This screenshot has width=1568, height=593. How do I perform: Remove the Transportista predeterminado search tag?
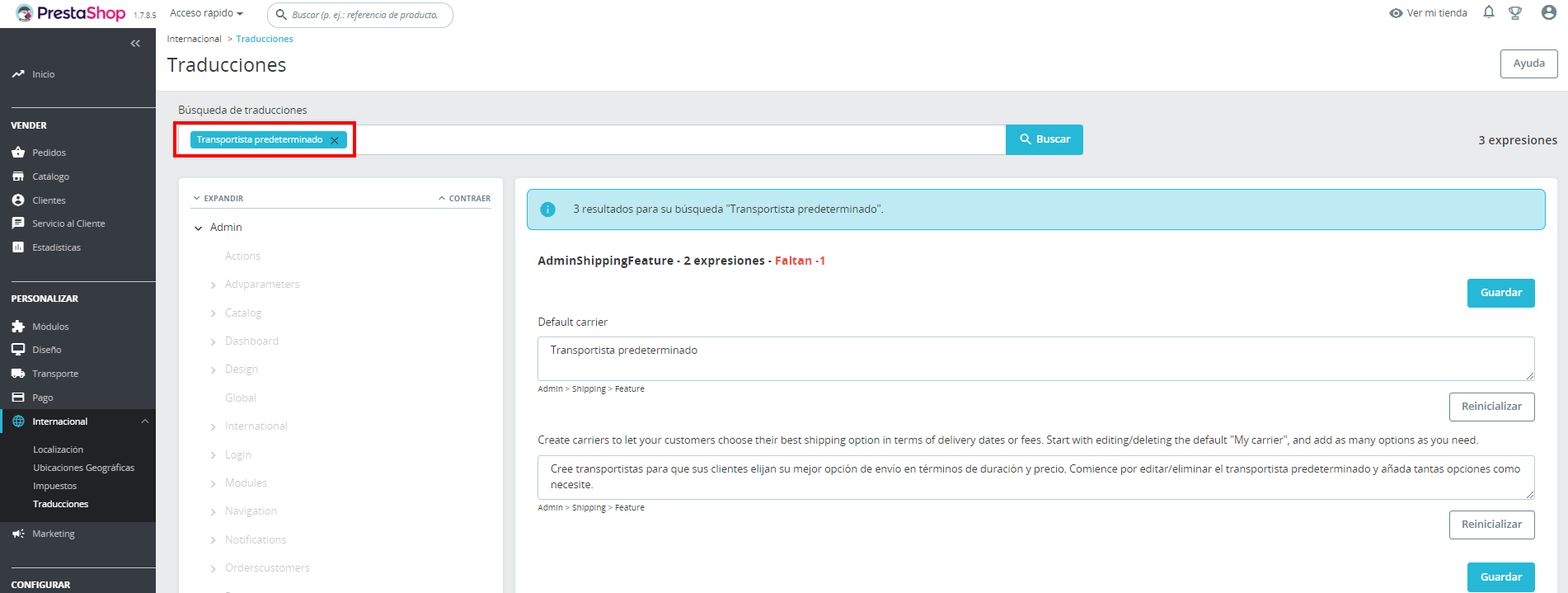(x=334, y=140)
